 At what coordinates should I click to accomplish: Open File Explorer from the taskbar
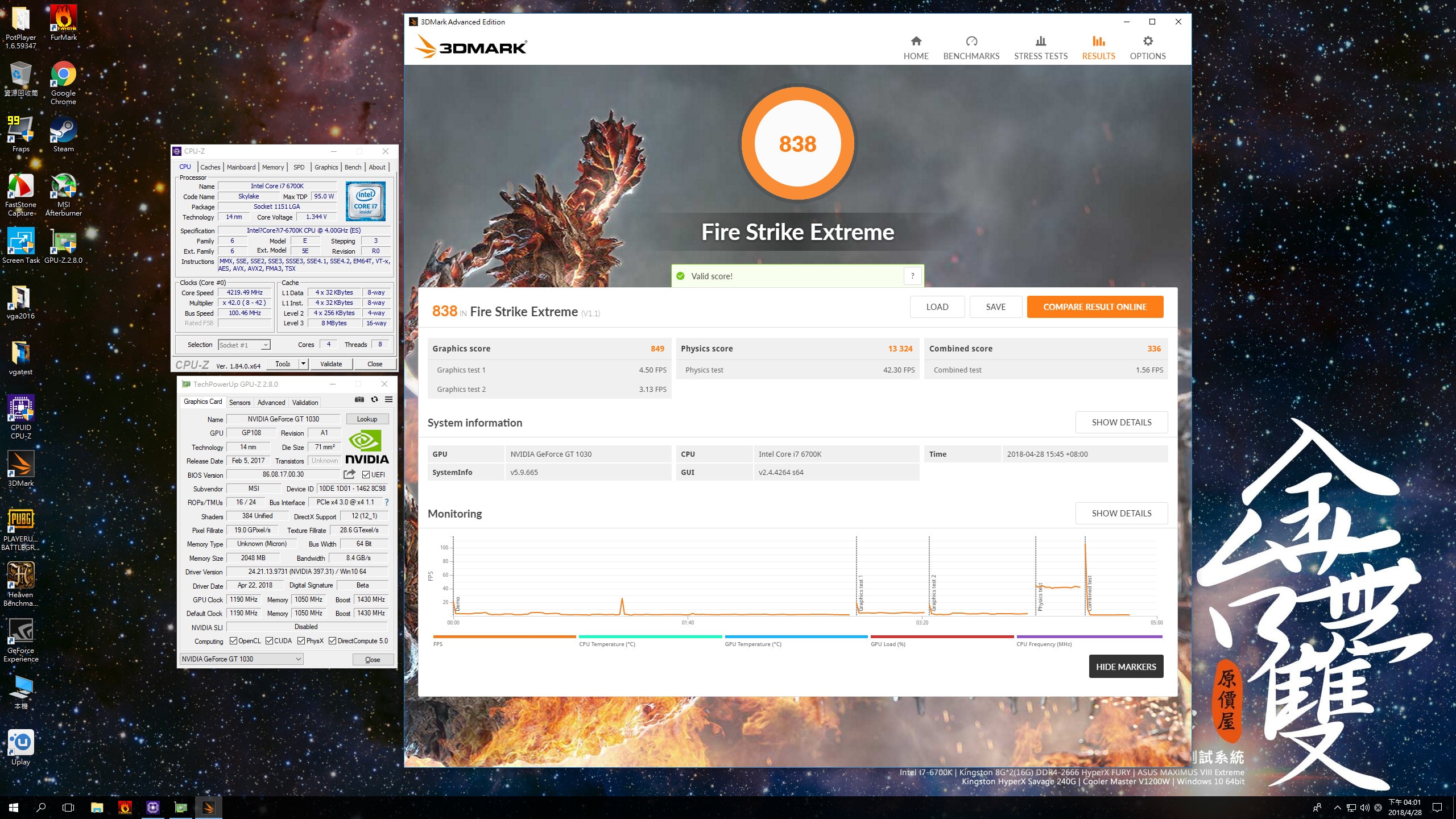point(97,808)
